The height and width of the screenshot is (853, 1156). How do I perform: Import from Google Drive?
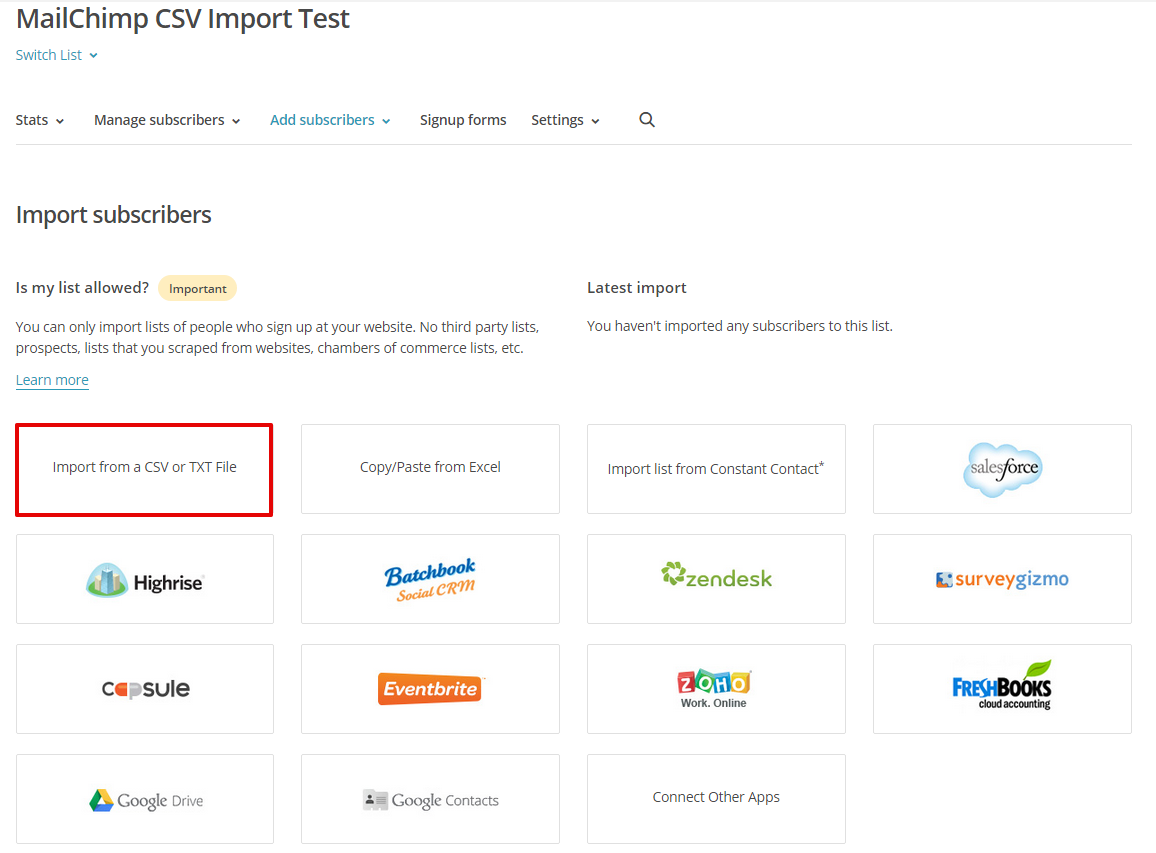tap(144, 798)
